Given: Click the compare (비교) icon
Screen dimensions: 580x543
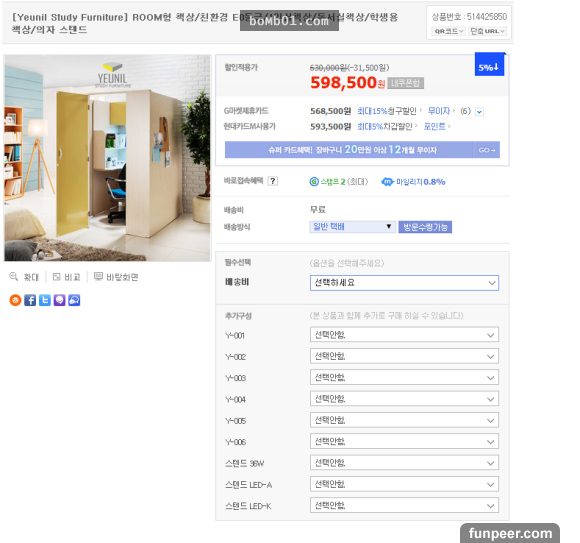Looking at the screenshot, I should coord(57,277).
